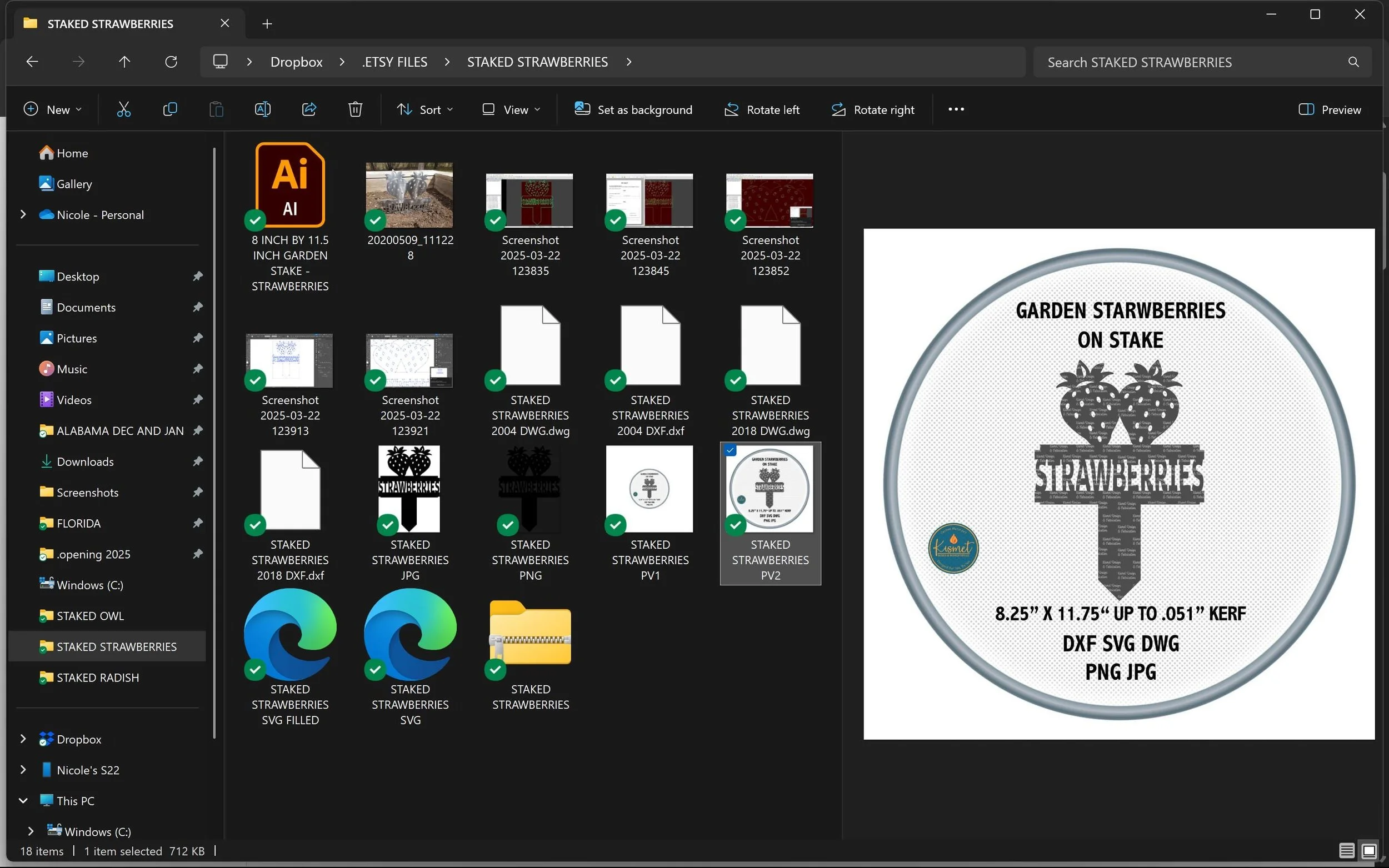
Task: Open a new tab with plus button
Action: coord(267,23)
